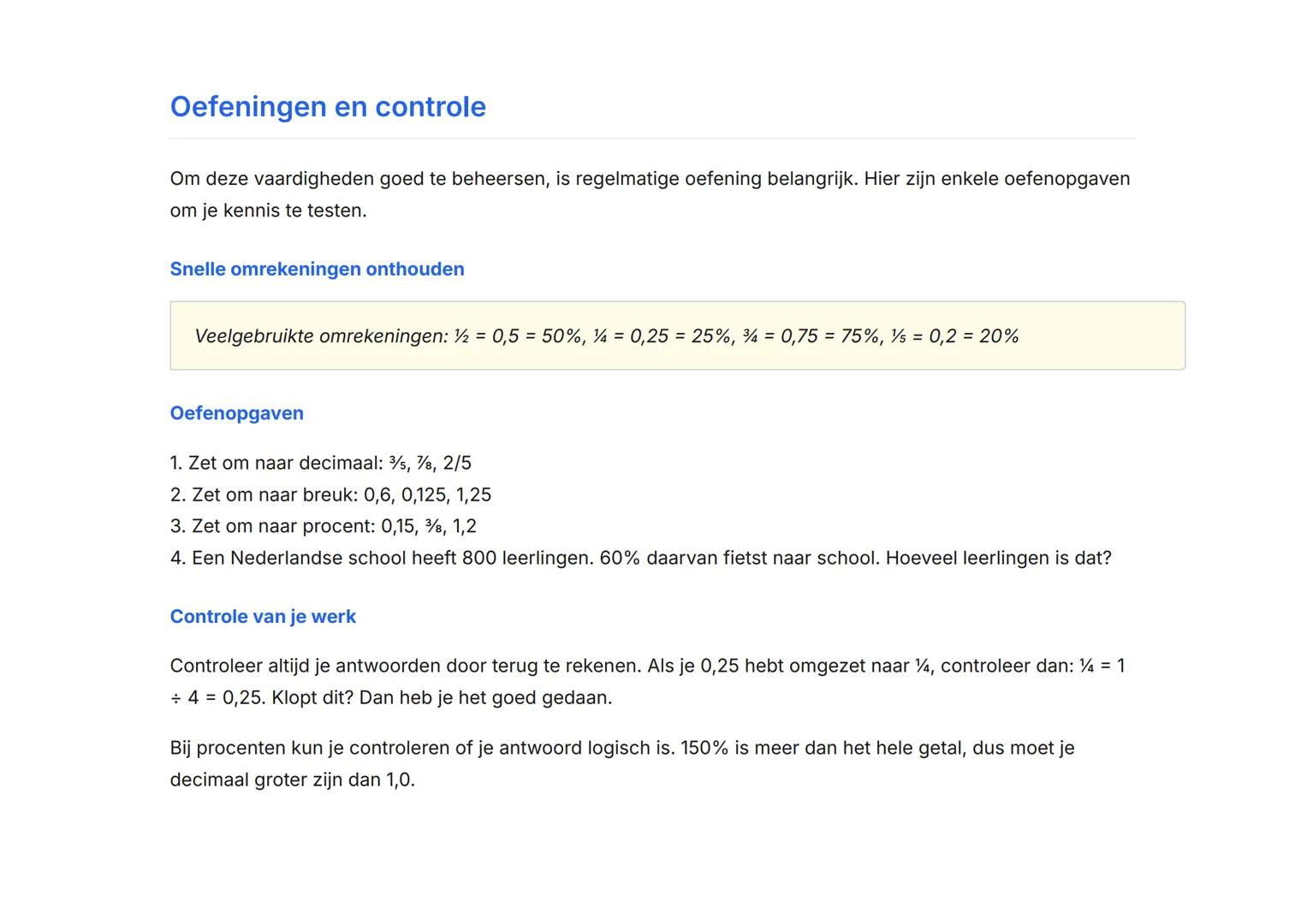Click the 'Oefeningen en controle' main heading
Image resolution: width=1307 pixels, height=924 pixels.
tap(328, 107)
